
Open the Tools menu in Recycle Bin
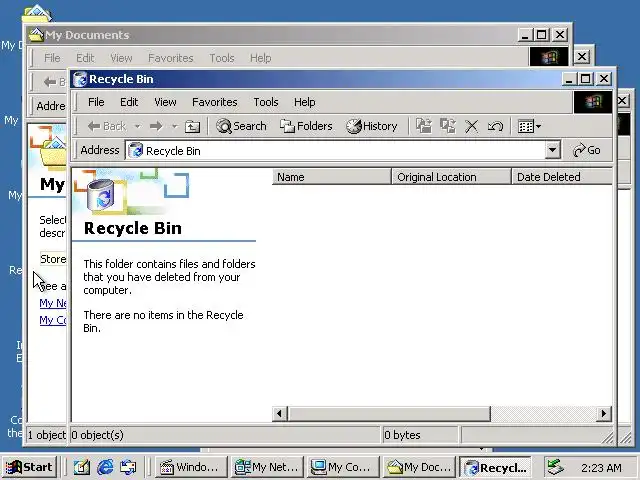click(x=266, y=102)
